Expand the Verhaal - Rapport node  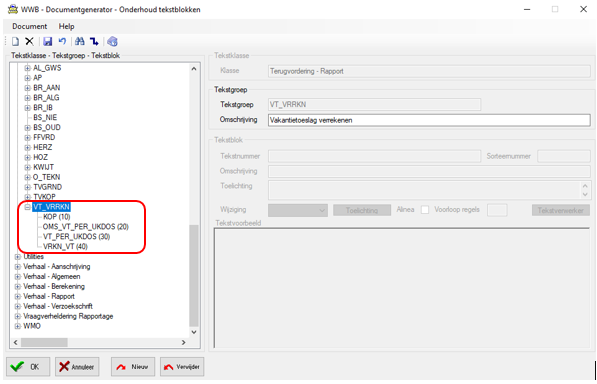click(18, 296)
